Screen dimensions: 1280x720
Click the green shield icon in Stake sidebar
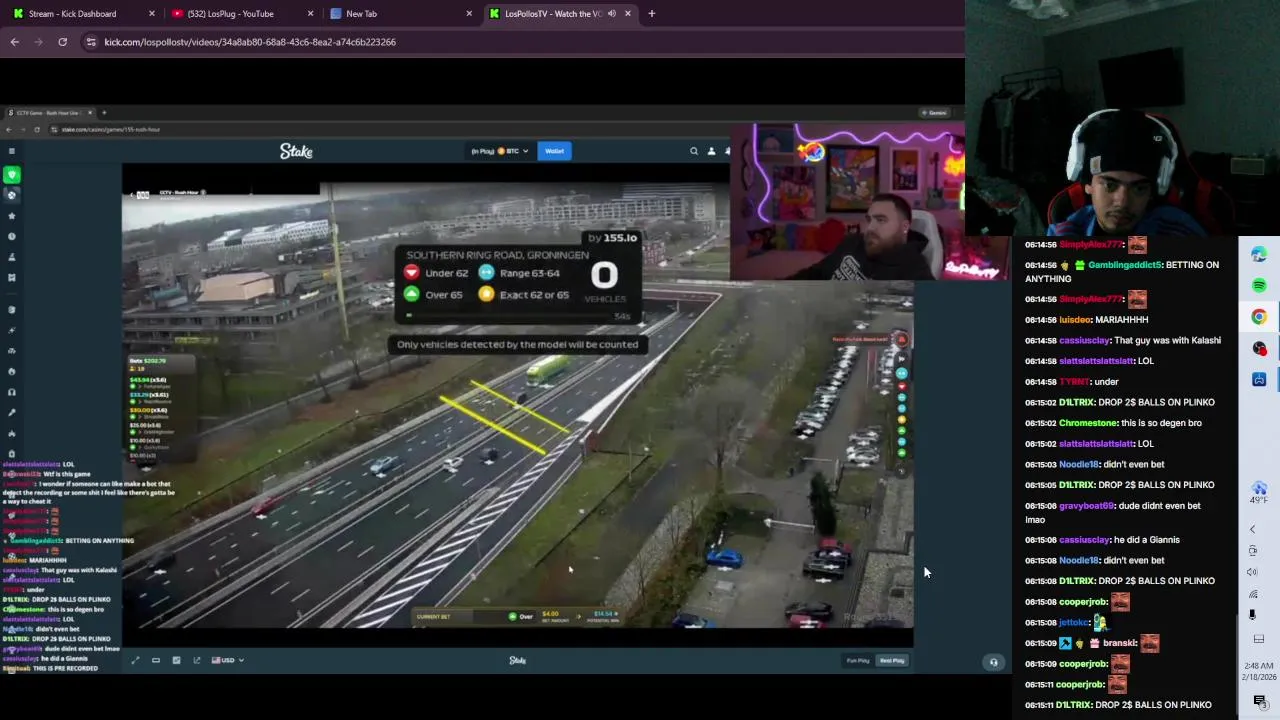12,175
